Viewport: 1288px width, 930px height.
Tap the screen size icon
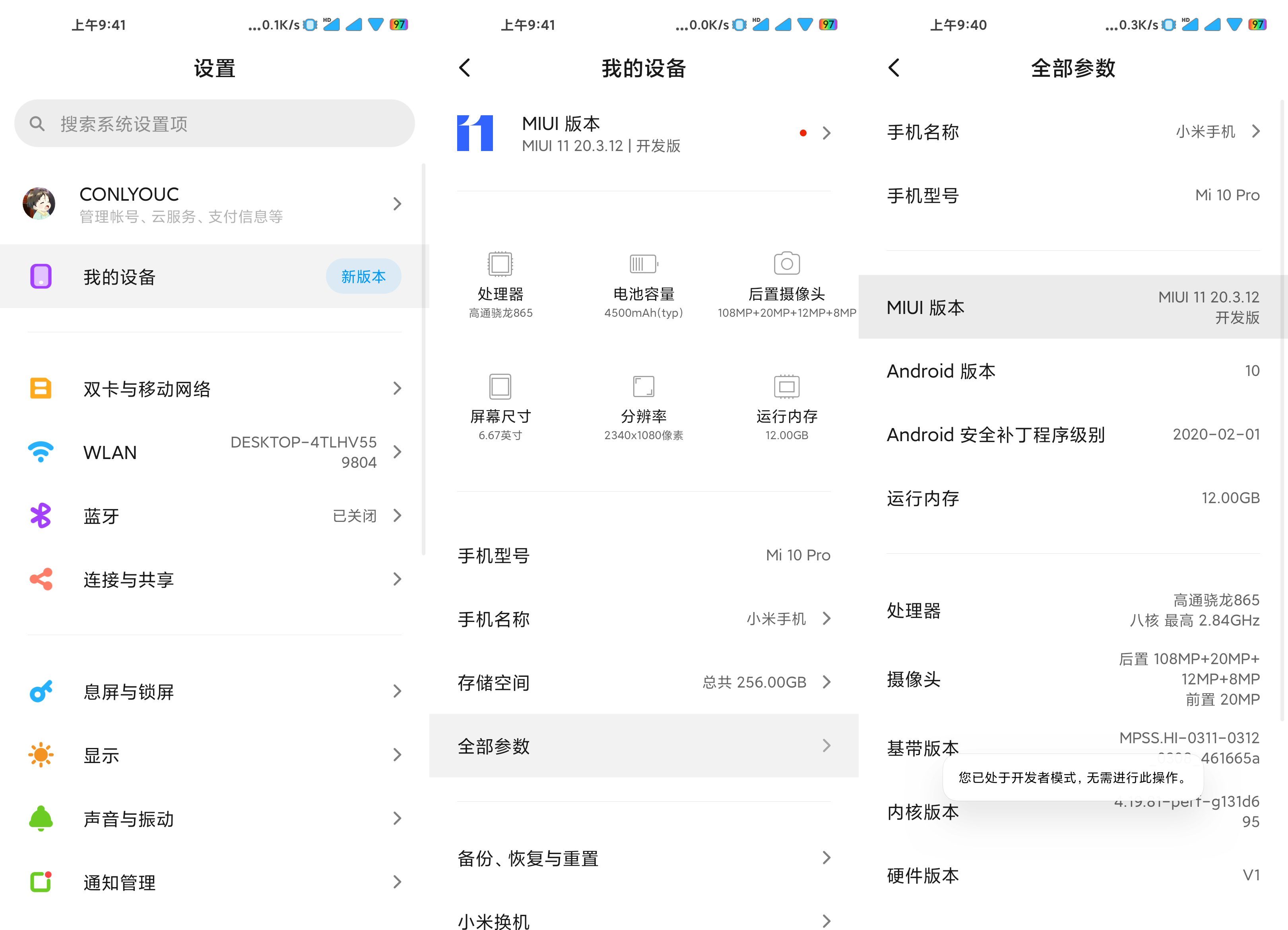coord(500,387)
